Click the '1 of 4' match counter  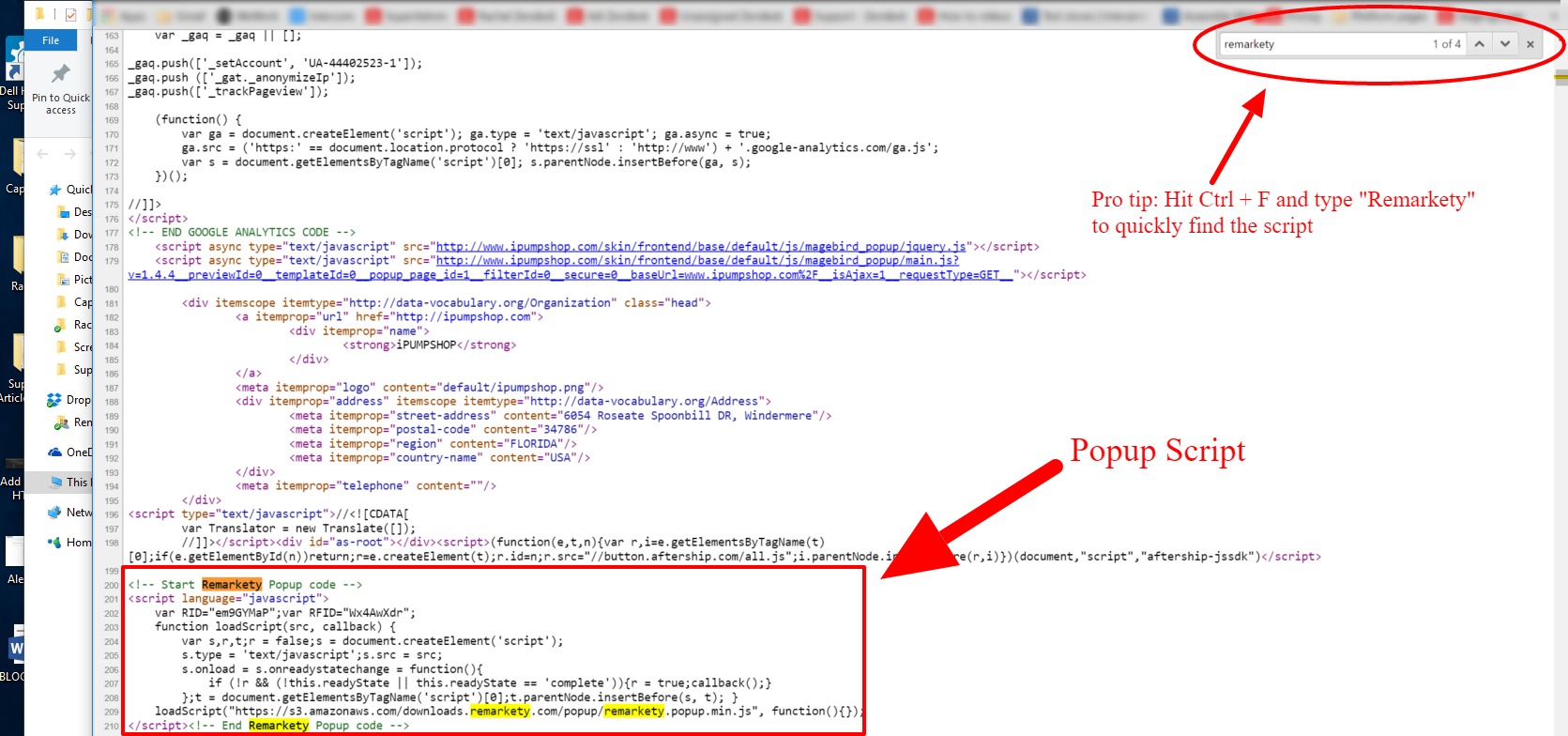[x=1446, y=44]
